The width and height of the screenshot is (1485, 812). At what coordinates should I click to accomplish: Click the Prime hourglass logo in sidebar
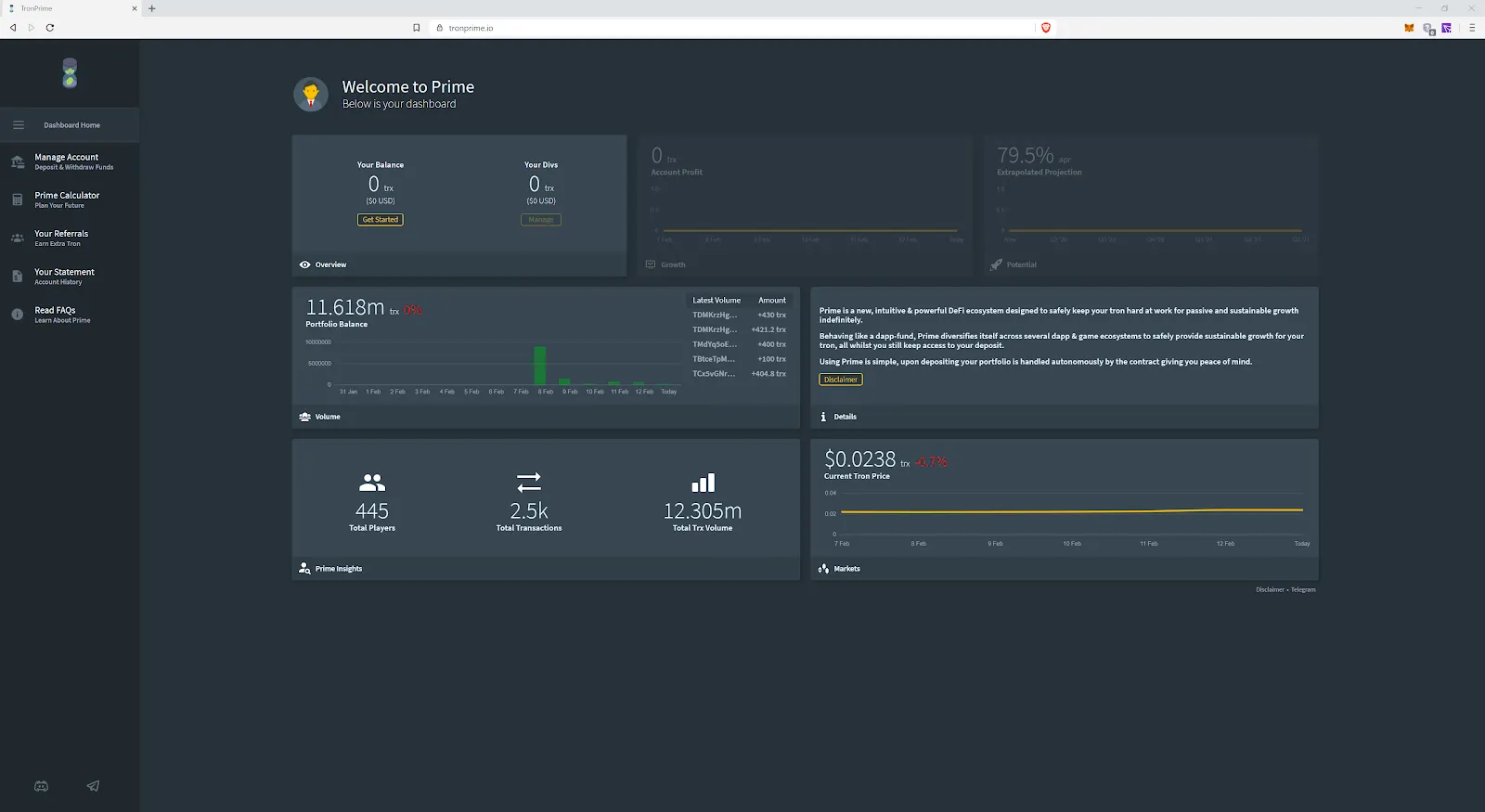[x=70, y=72]
